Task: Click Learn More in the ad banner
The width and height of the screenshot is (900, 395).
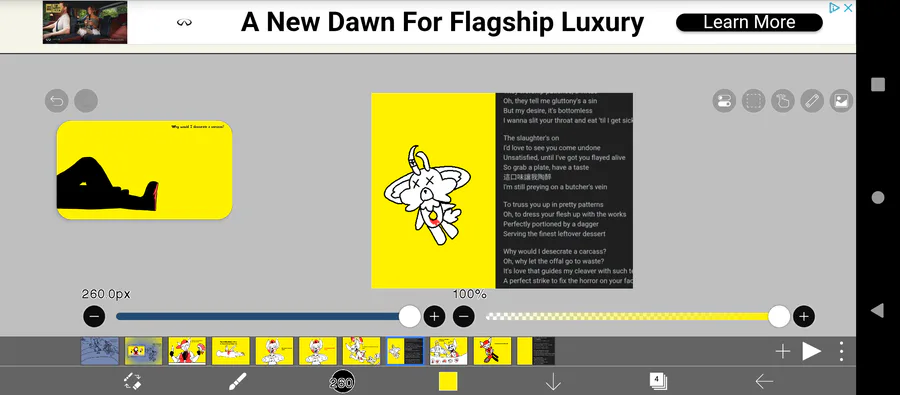Action: tap(749, 22)
